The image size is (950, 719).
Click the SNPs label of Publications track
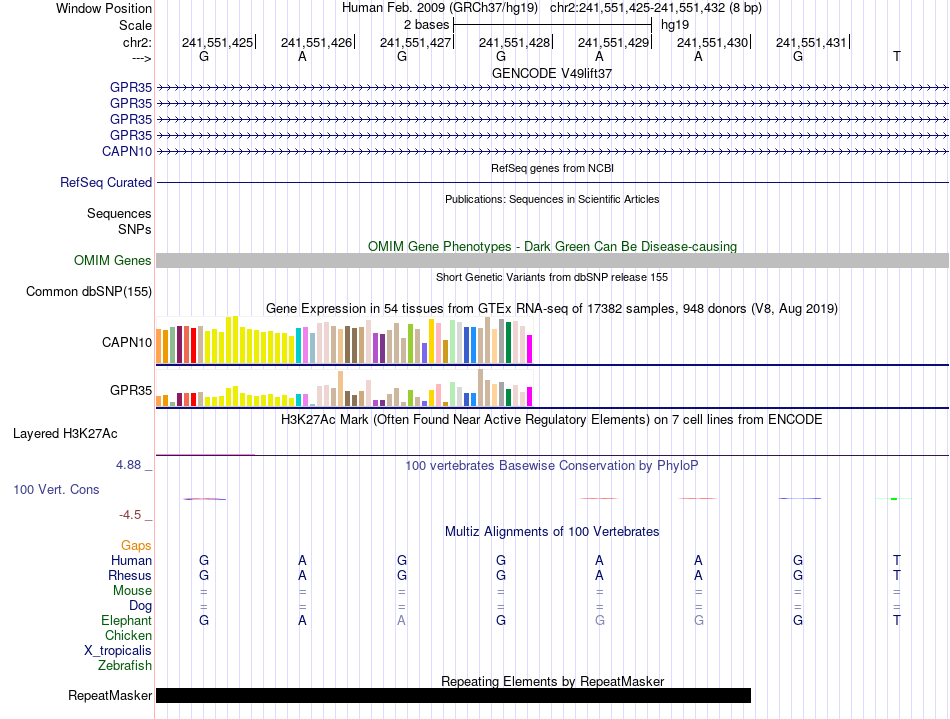(x=135, y=230)
